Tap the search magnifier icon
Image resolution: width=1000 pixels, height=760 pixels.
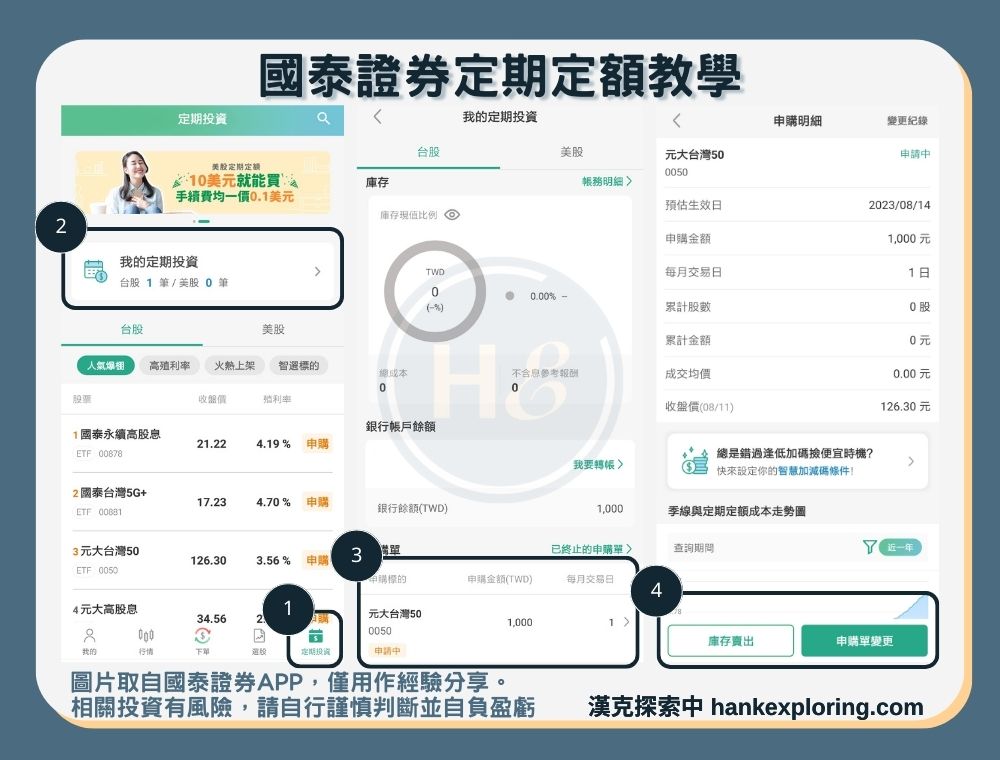323,119
